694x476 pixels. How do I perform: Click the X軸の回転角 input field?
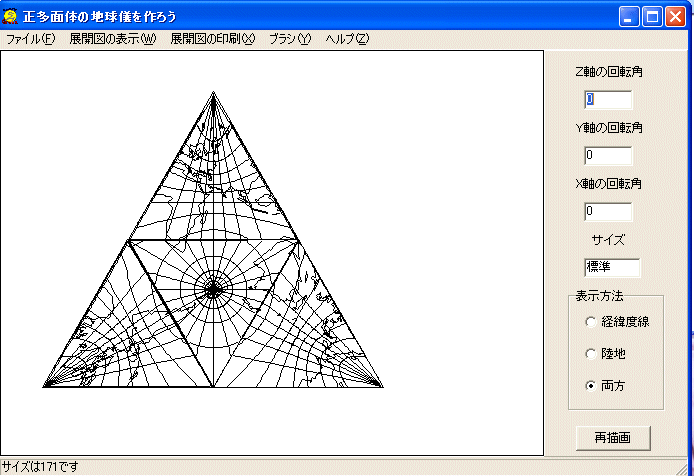[x=609, y=211]
